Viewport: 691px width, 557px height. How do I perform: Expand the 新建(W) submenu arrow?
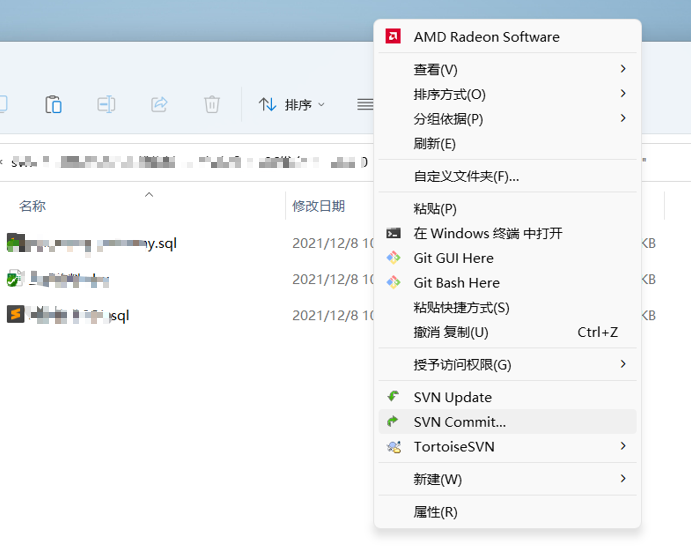[x=623, y=479]
